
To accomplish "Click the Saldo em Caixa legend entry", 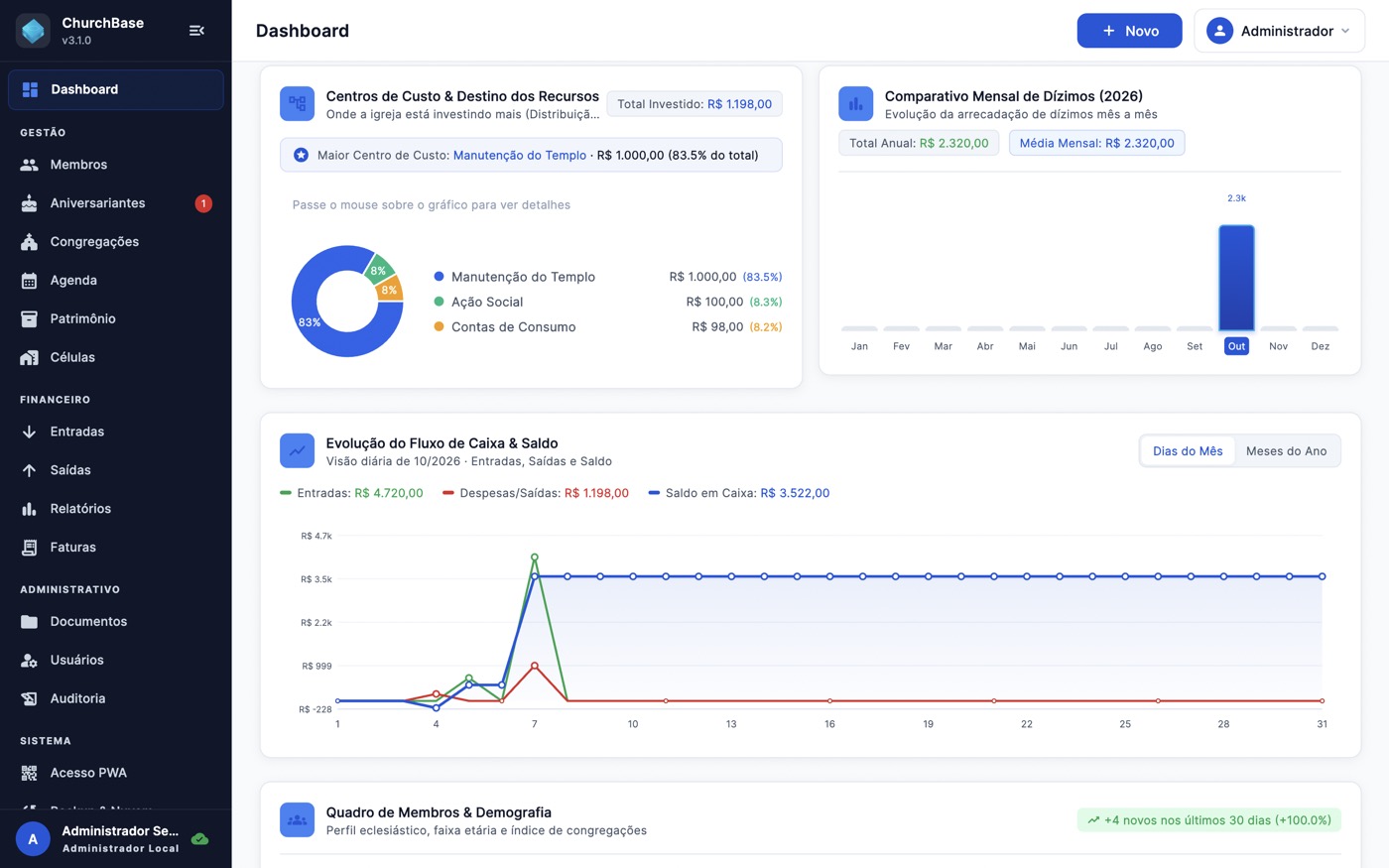I will [739, 493].
